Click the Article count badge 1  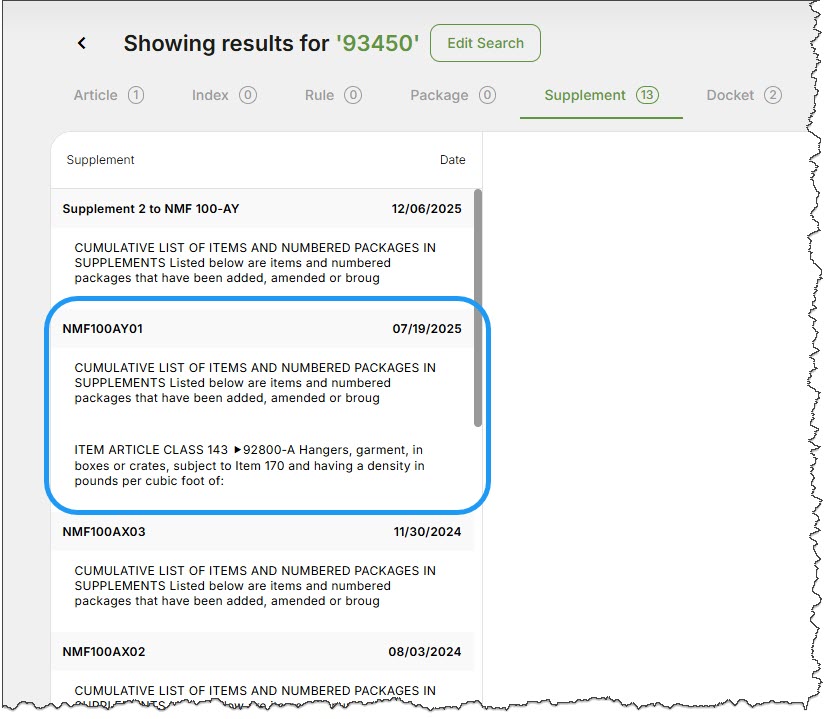136,95
